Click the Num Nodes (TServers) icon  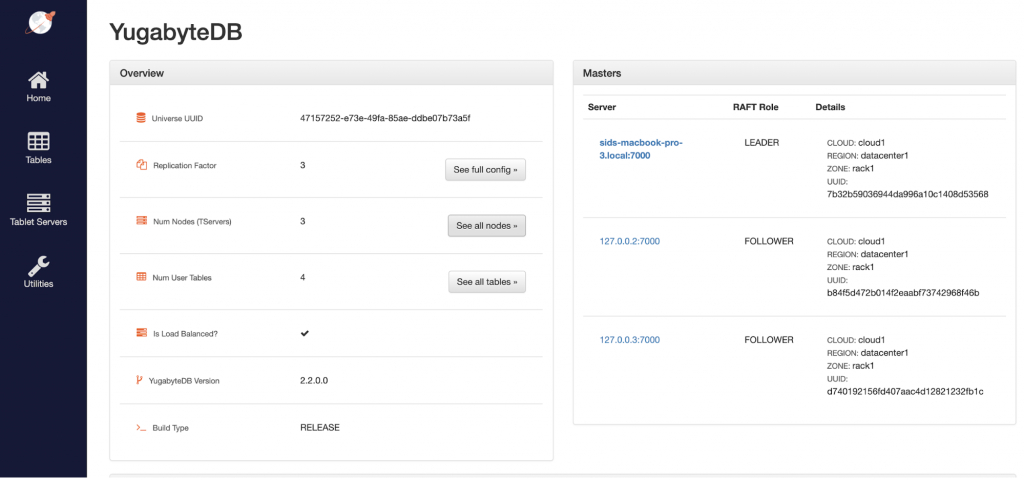pos(141,221)
